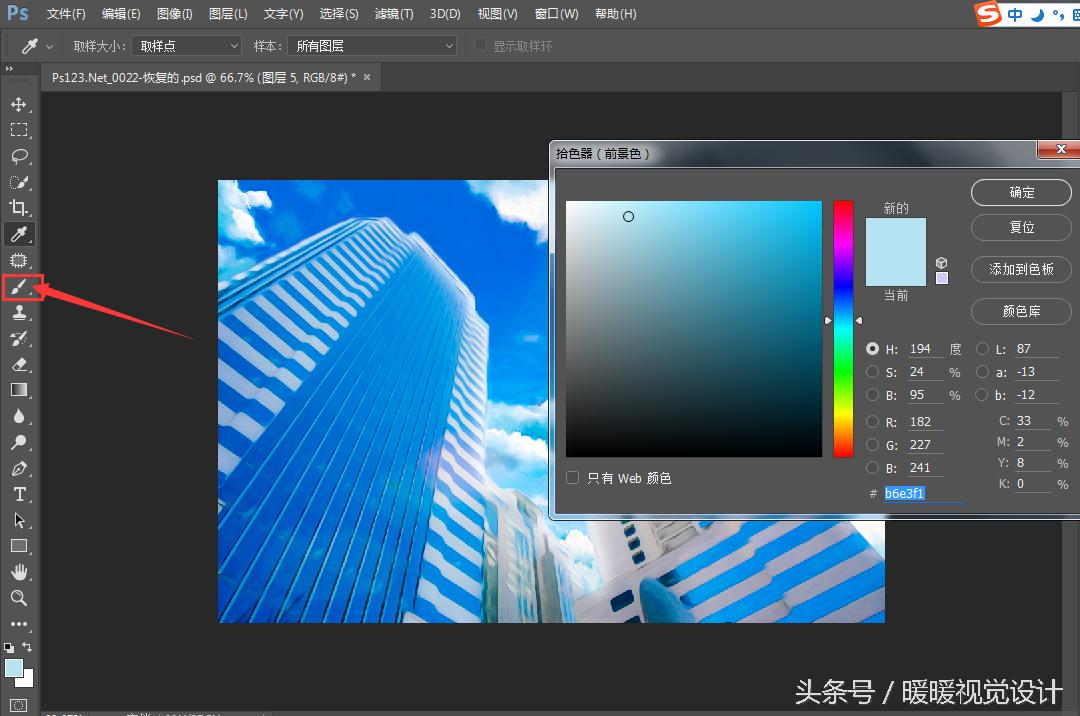Viewport: 1080px width, 716px height.
Task: Click the hex field showing b6e3f1
Action: [x=905, y=493]
